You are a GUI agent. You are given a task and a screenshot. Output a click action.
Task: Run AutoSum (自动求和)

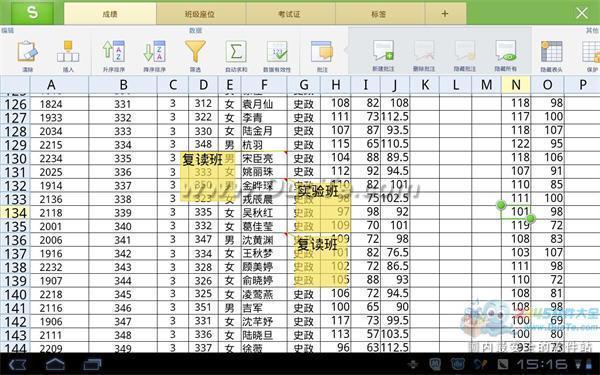tap(236, 56)
